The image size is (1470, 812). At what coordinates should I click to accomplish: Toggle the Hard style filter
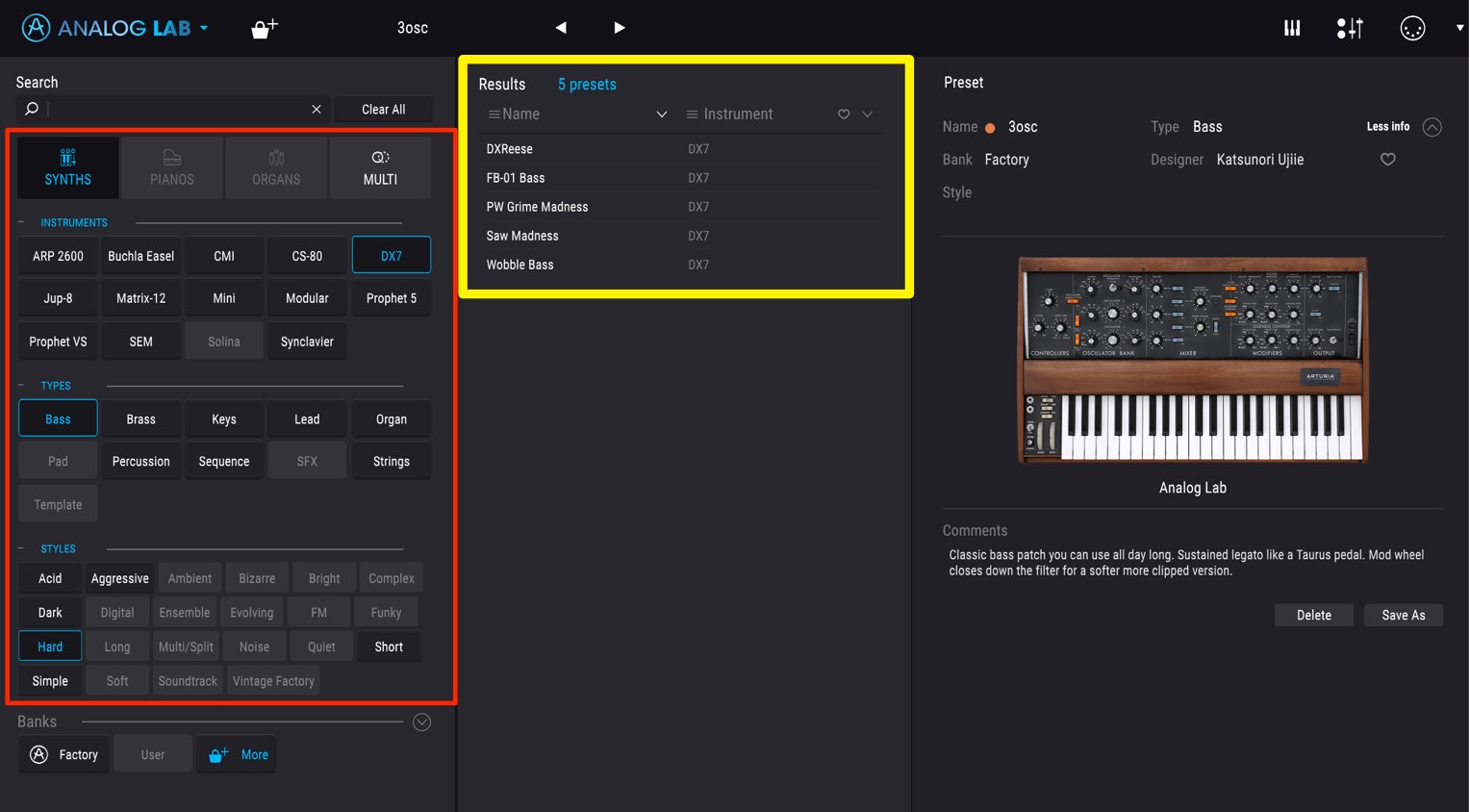point(50,647)
